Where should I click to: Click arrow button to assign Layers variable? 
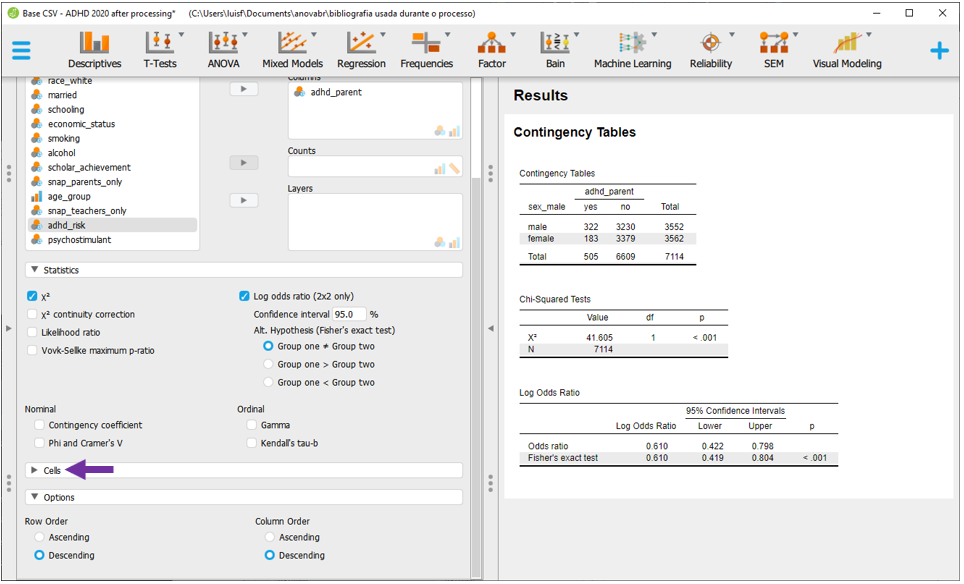(x=244, y=201)
